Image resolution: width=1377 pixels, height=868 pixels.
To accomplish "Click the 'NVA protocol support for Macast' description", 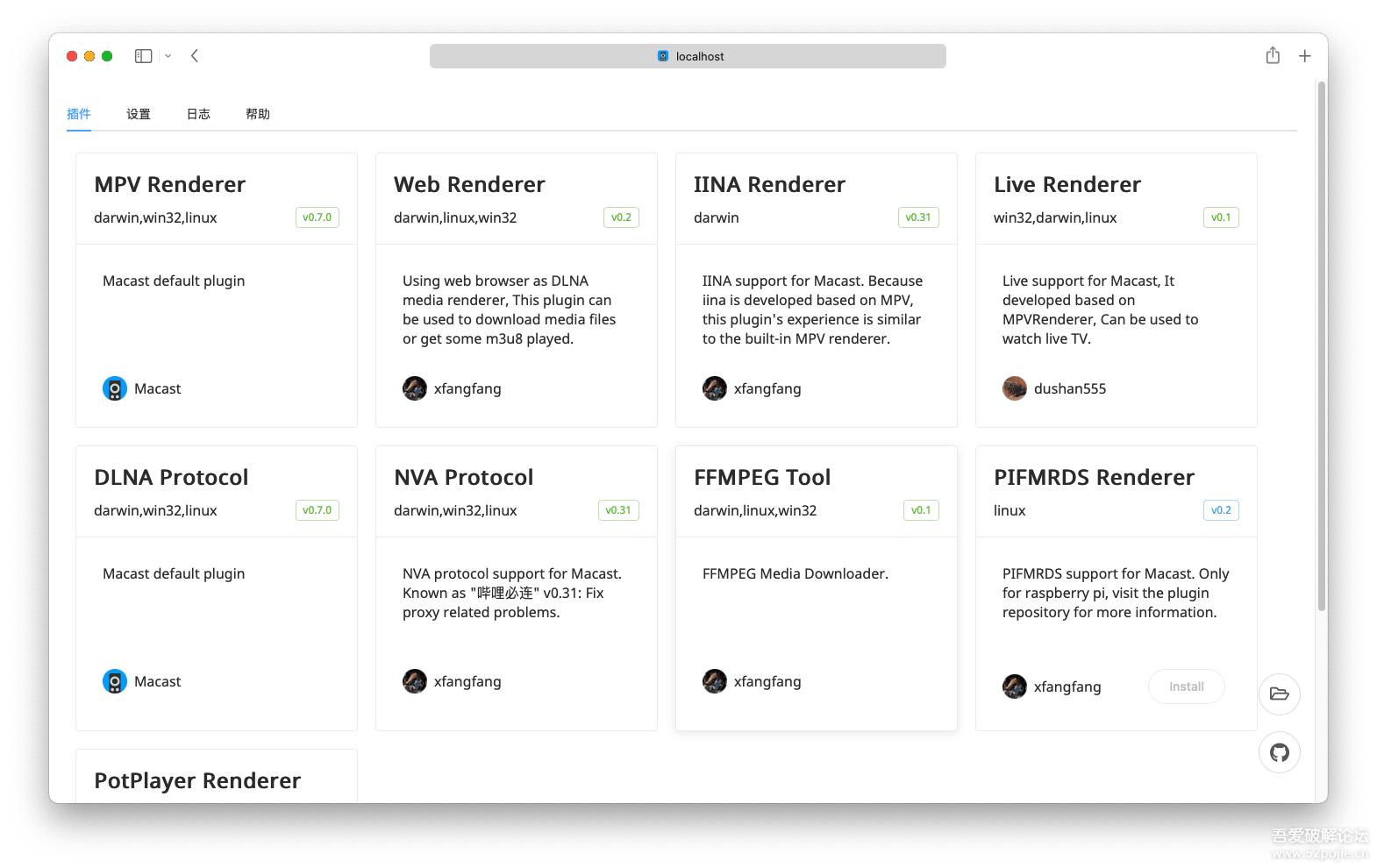I will [x=512, y=593].
